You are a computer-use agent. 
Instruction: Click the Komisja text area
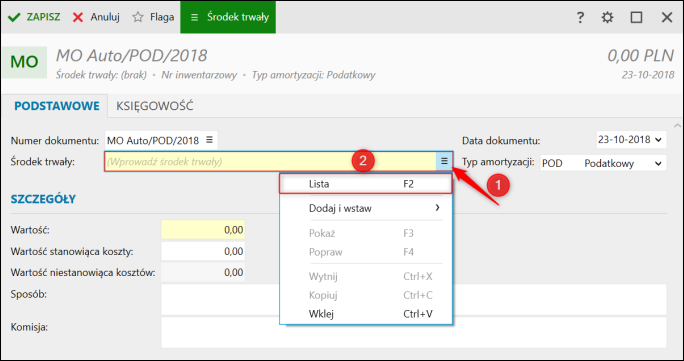[414, 332]
